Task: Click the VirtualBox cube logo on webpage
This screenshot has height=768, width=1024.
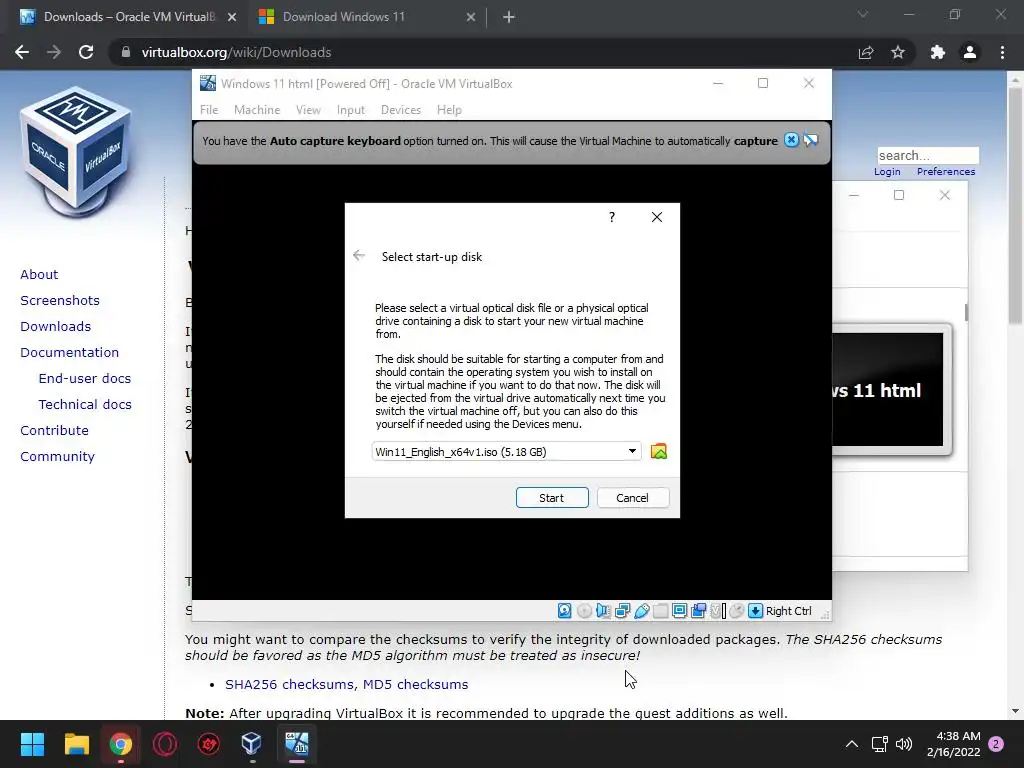Action: [x=76, y=152]
